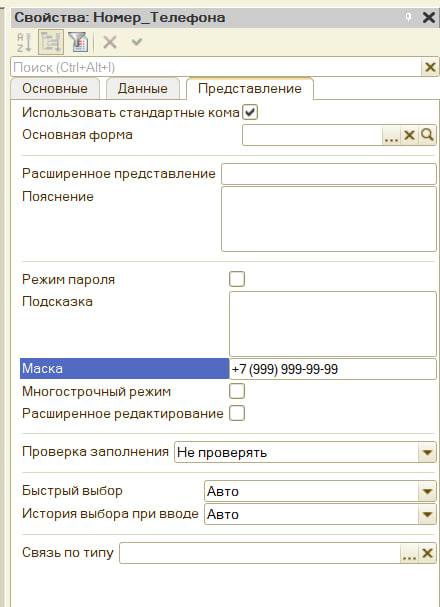This screenshot has height=607, width=440.
Task: Click the Проверка заполнения label
Action: click(95, 452)
